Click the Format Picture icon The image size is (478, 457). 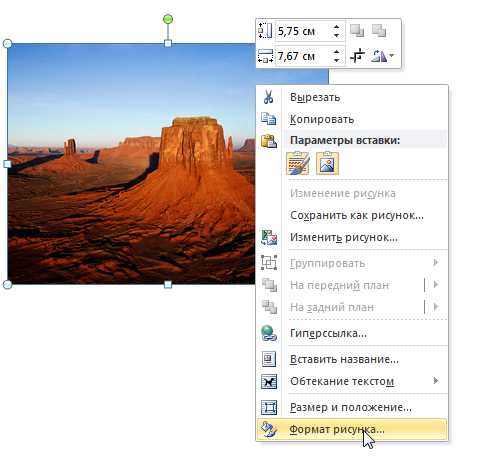(269, 429)
